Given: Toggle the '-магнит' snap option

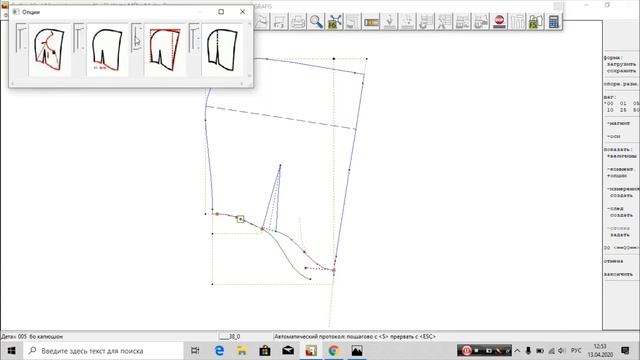Looking at the screenshot, I should [x=618, y=123].
